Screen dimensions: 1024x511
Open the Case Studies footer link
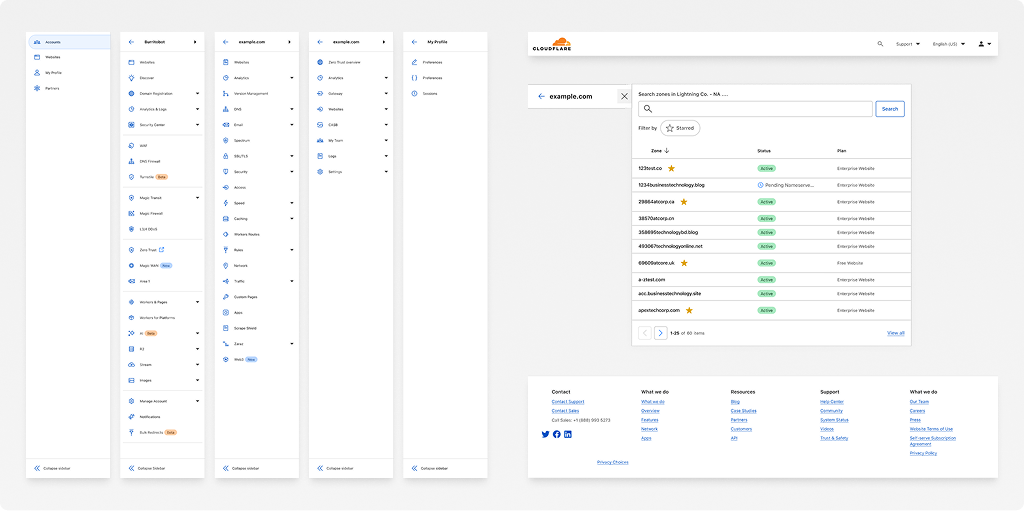[743, 411]
